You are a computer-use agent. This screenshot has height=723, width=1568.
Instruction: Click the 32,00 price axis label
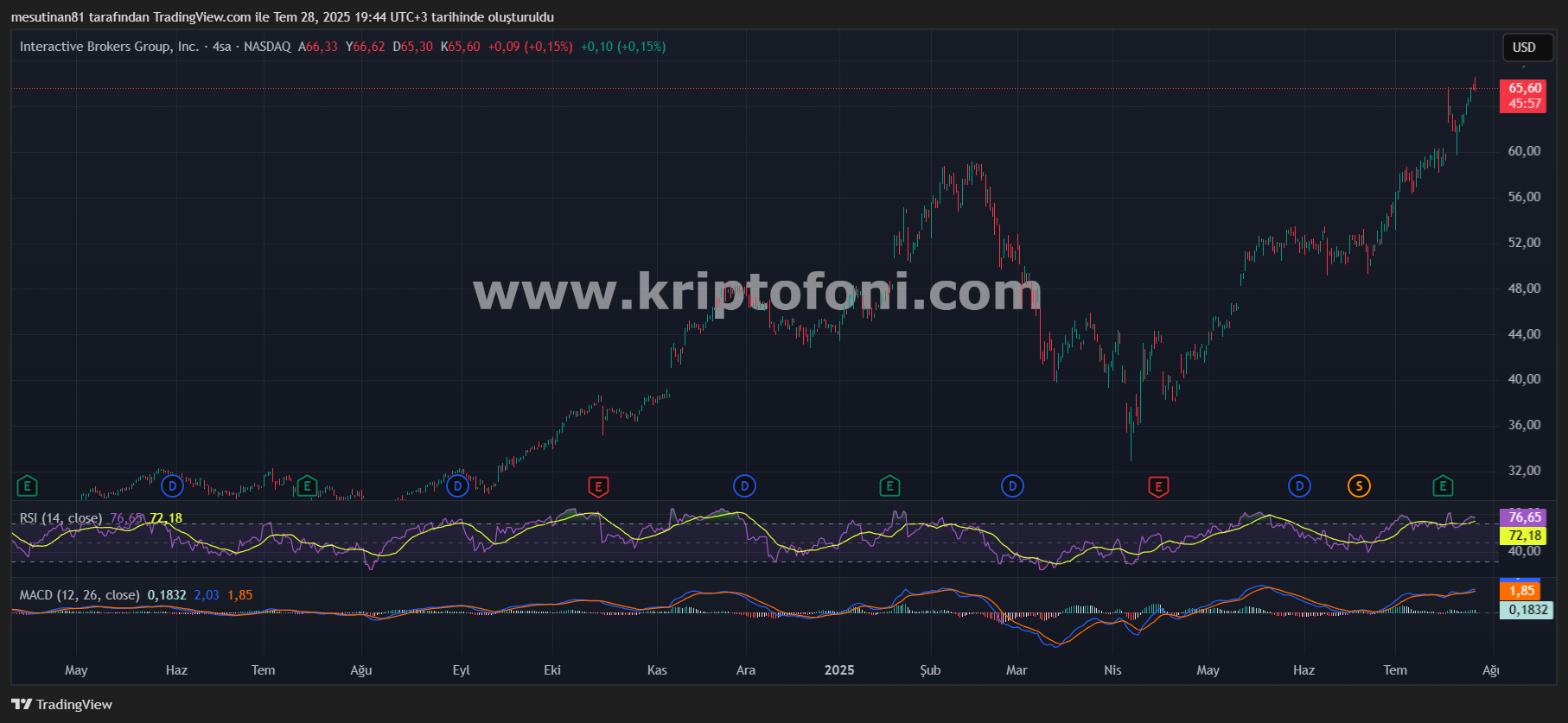click(1524, 471)
